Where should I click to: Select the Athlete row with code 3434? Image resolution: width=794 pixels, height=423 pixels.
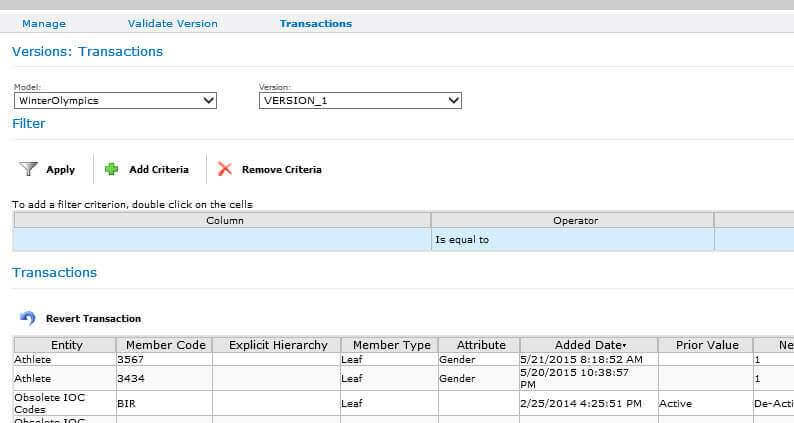pos(404,378)
